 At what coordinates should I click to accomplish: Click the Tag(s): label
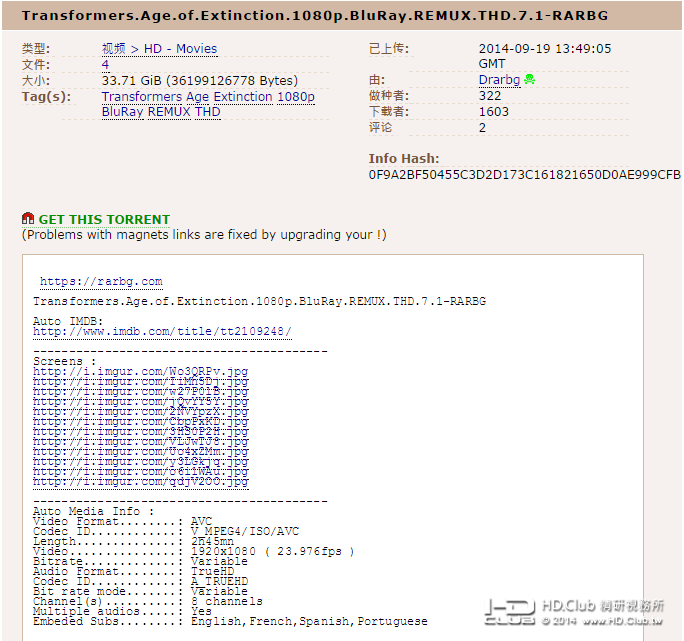[47, 96]
